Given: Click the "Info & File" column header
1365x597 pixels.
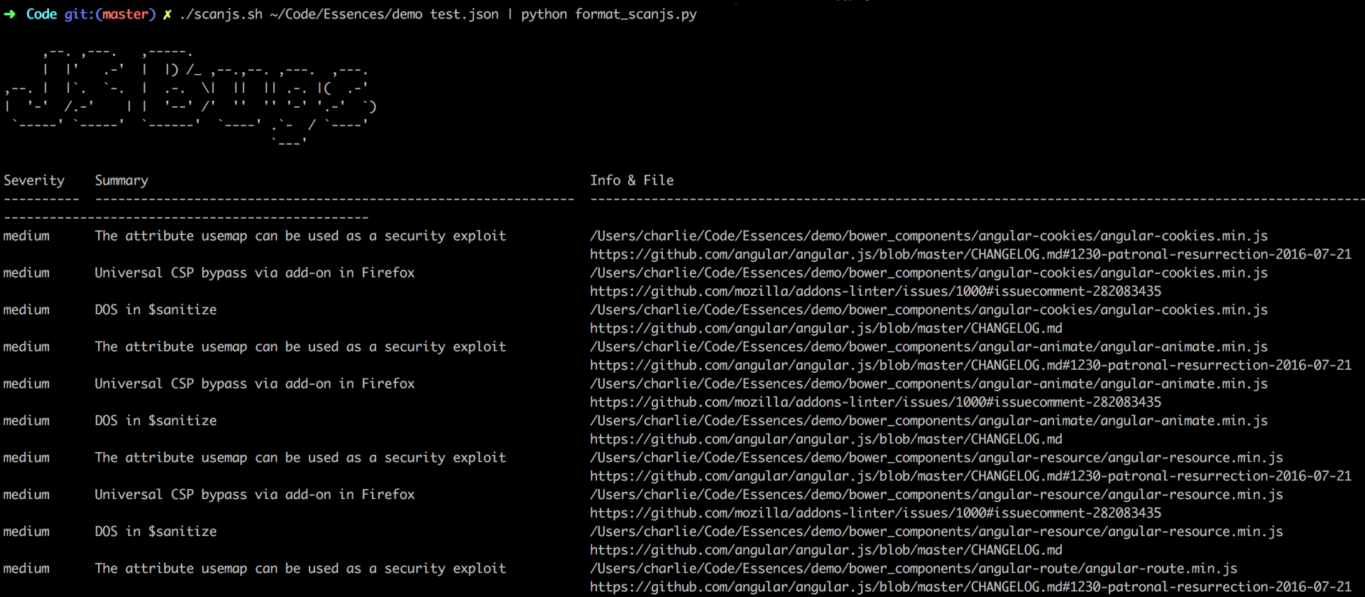Looking at the screenshot, I should tap(632, 181).
